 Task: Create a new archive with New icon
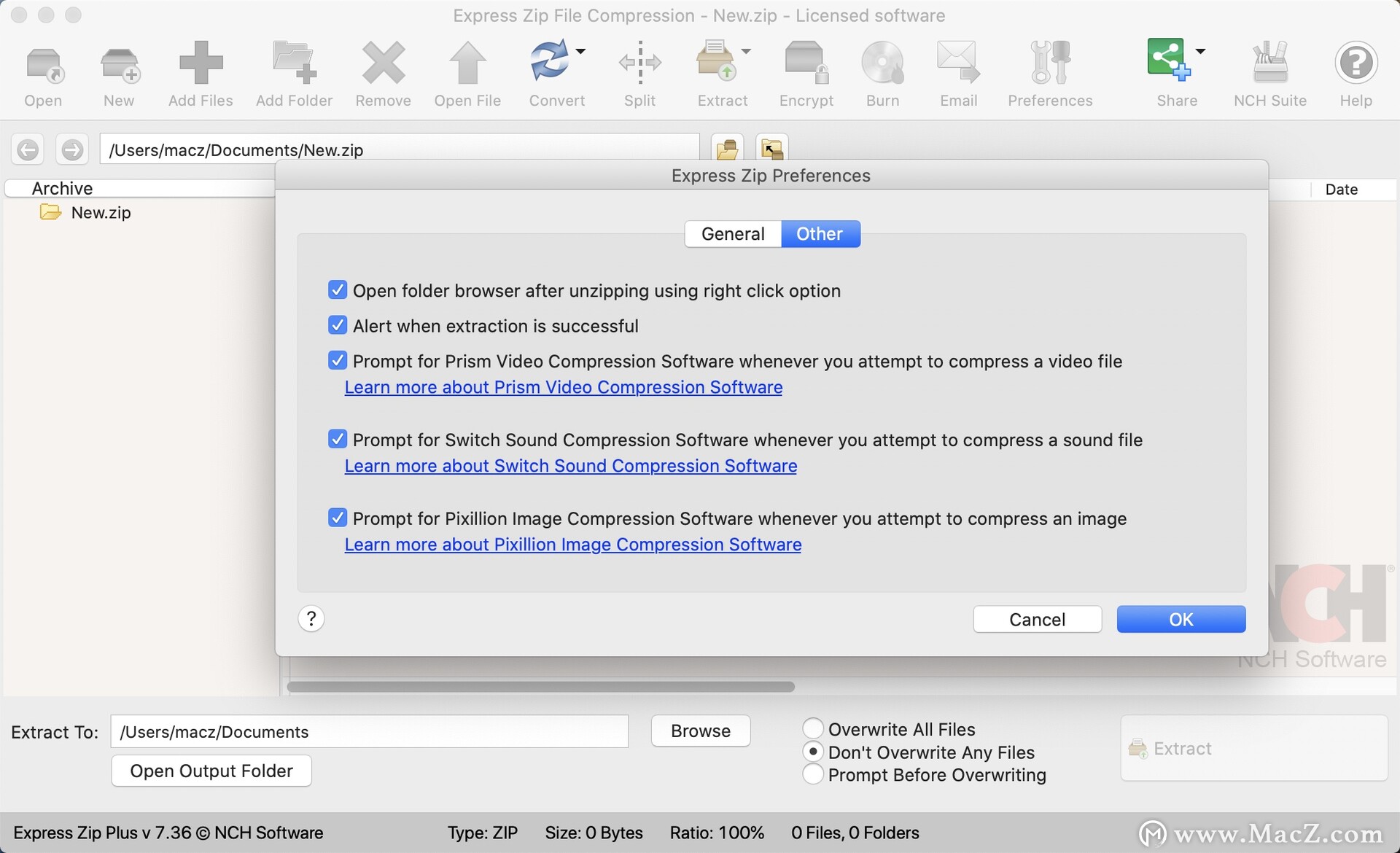click(x=119, y=64)
